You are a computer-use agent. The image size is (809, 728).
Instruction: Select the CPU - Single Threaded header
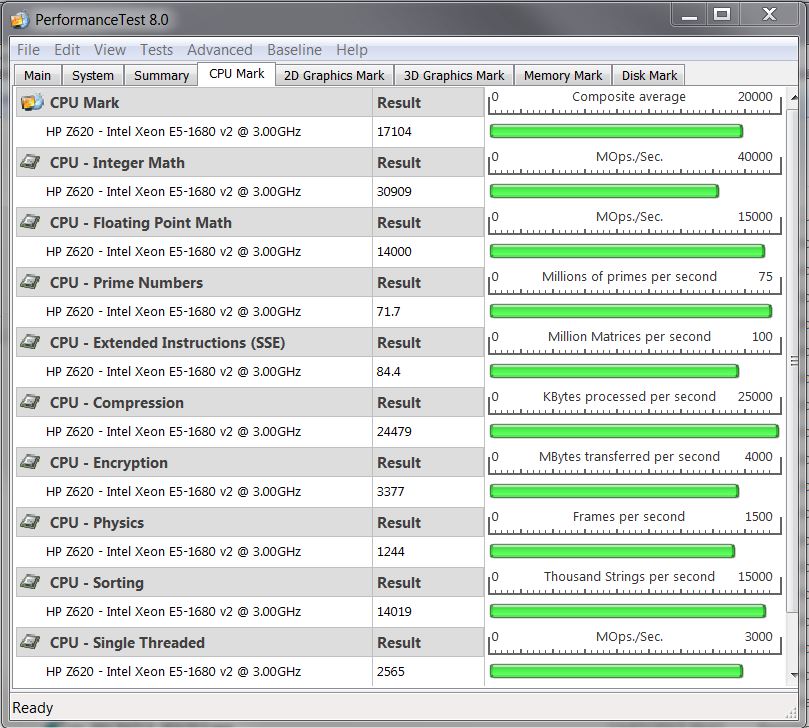click(193, 642)
